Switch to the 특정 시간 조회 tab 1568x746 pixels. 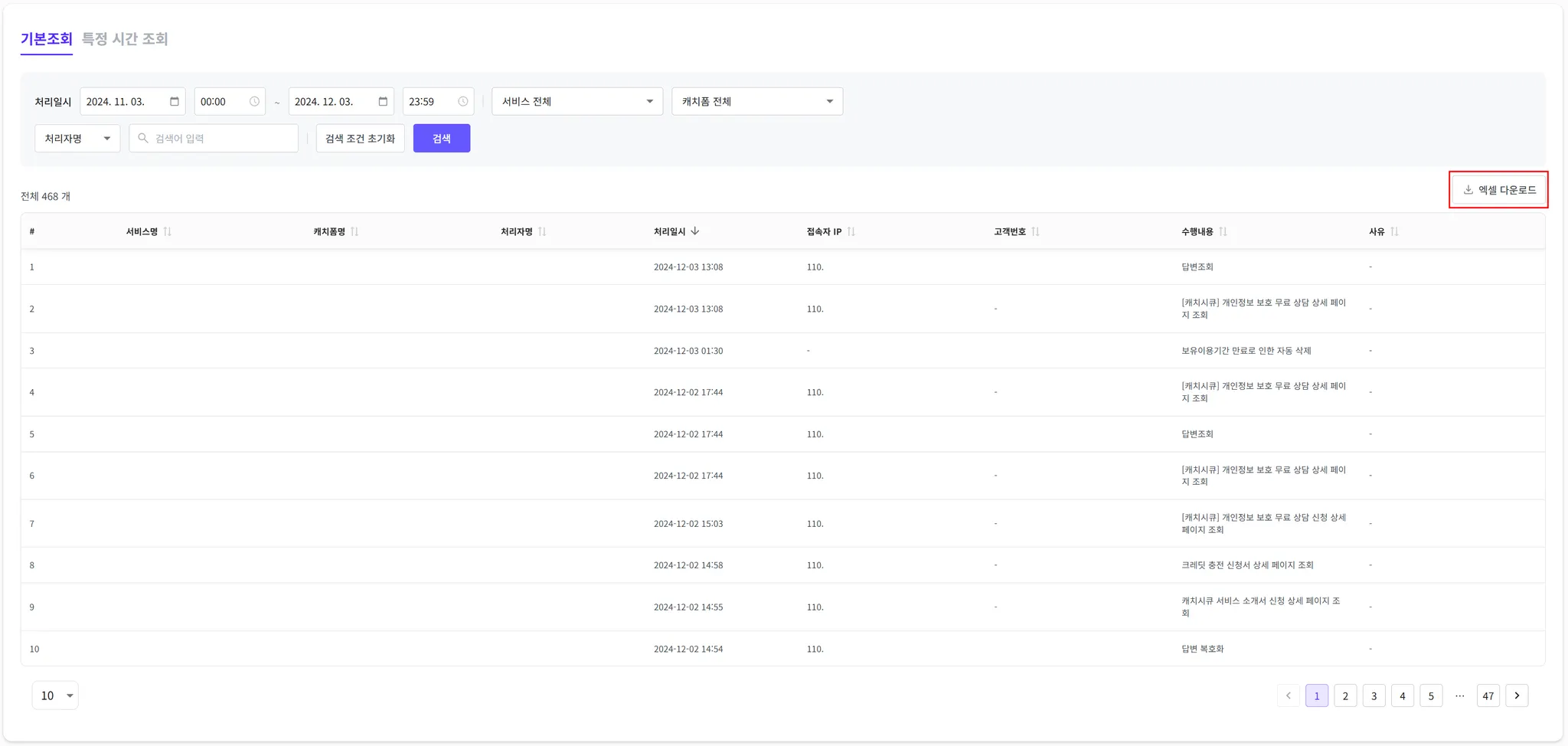click(x=125, y=38)
